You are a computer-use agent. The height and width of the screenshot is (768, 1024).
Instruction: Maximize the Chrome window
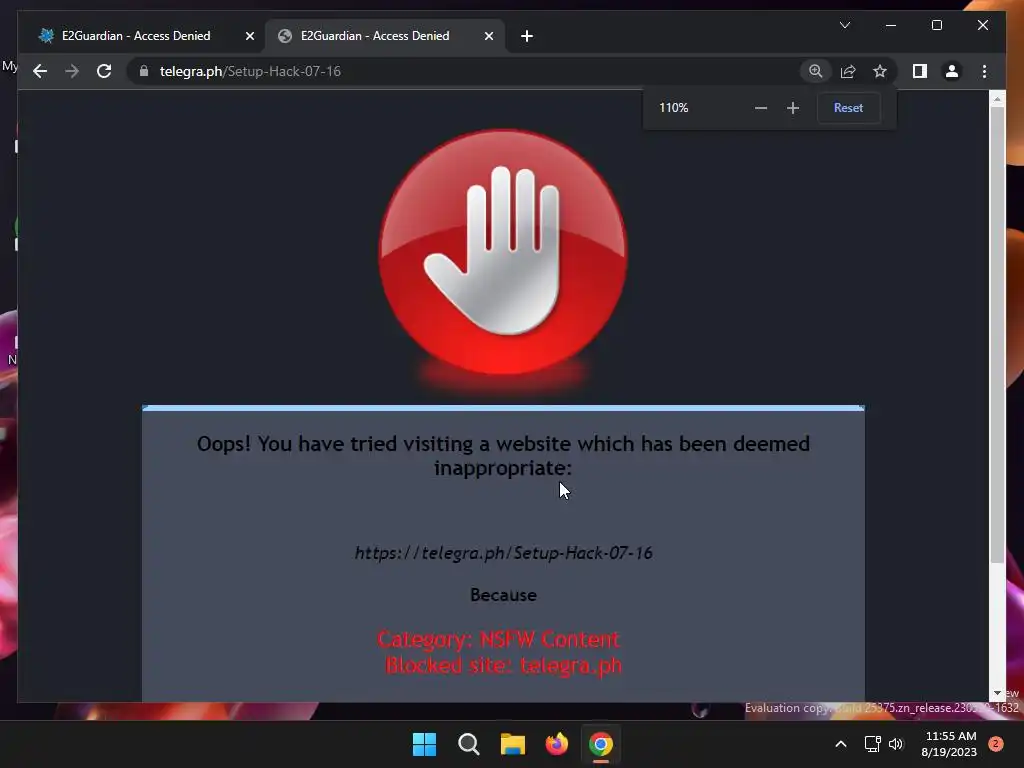[x=936, y=25]
